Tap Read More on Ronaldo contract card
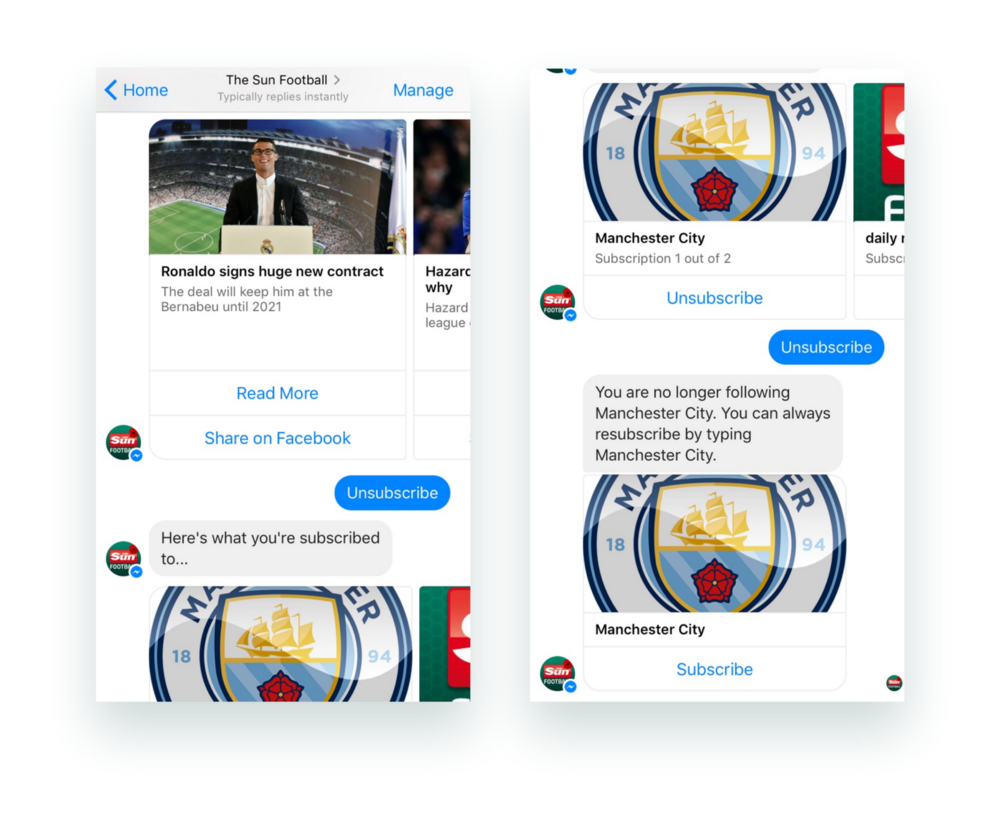Image resolution: width=1000 pixels, height=825 pixels. click(277, 393)
